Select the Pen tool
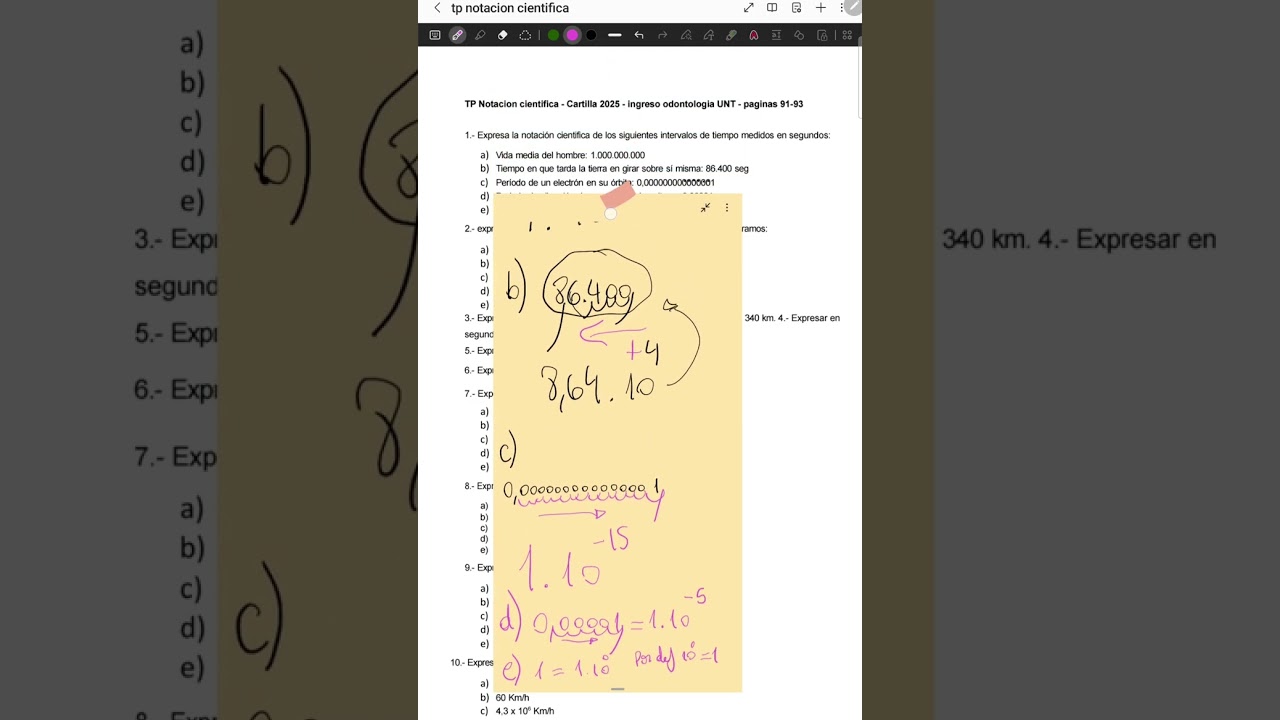The image size is (1280, 720). click(x=457, y=35)
